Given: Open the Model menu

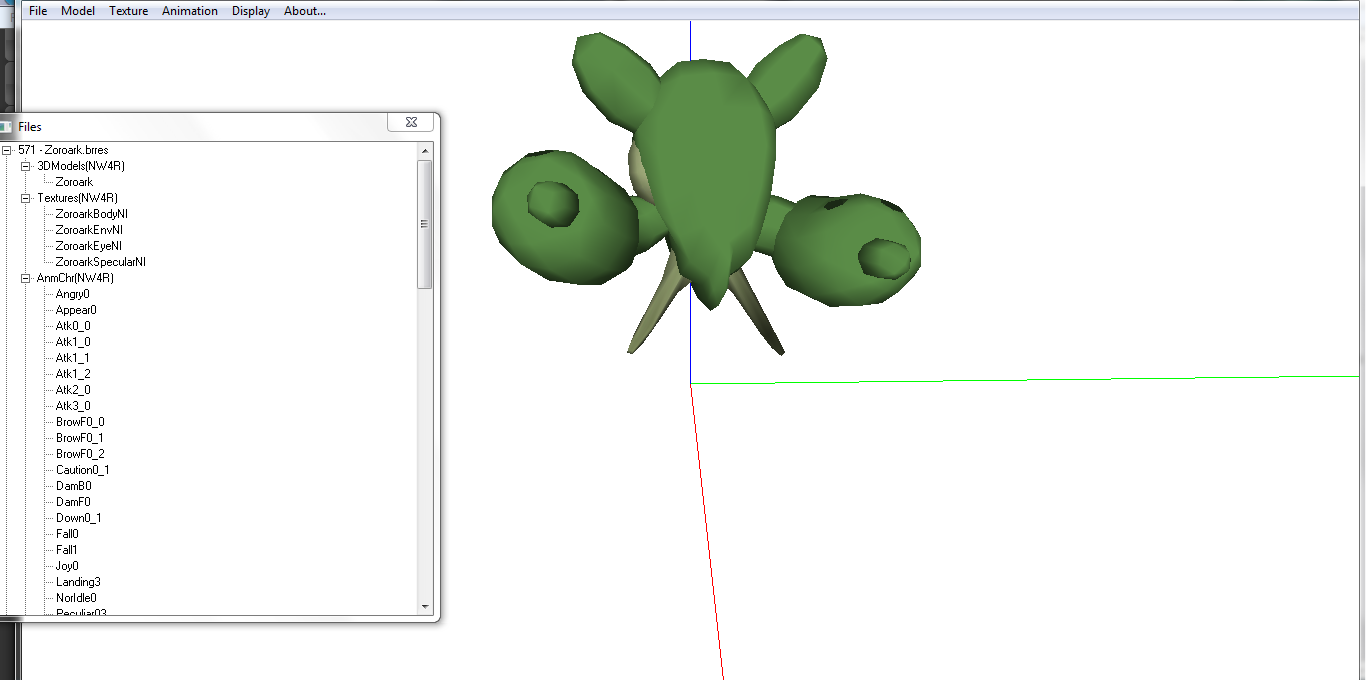Looking at the screenshot, I should (78, 11).
